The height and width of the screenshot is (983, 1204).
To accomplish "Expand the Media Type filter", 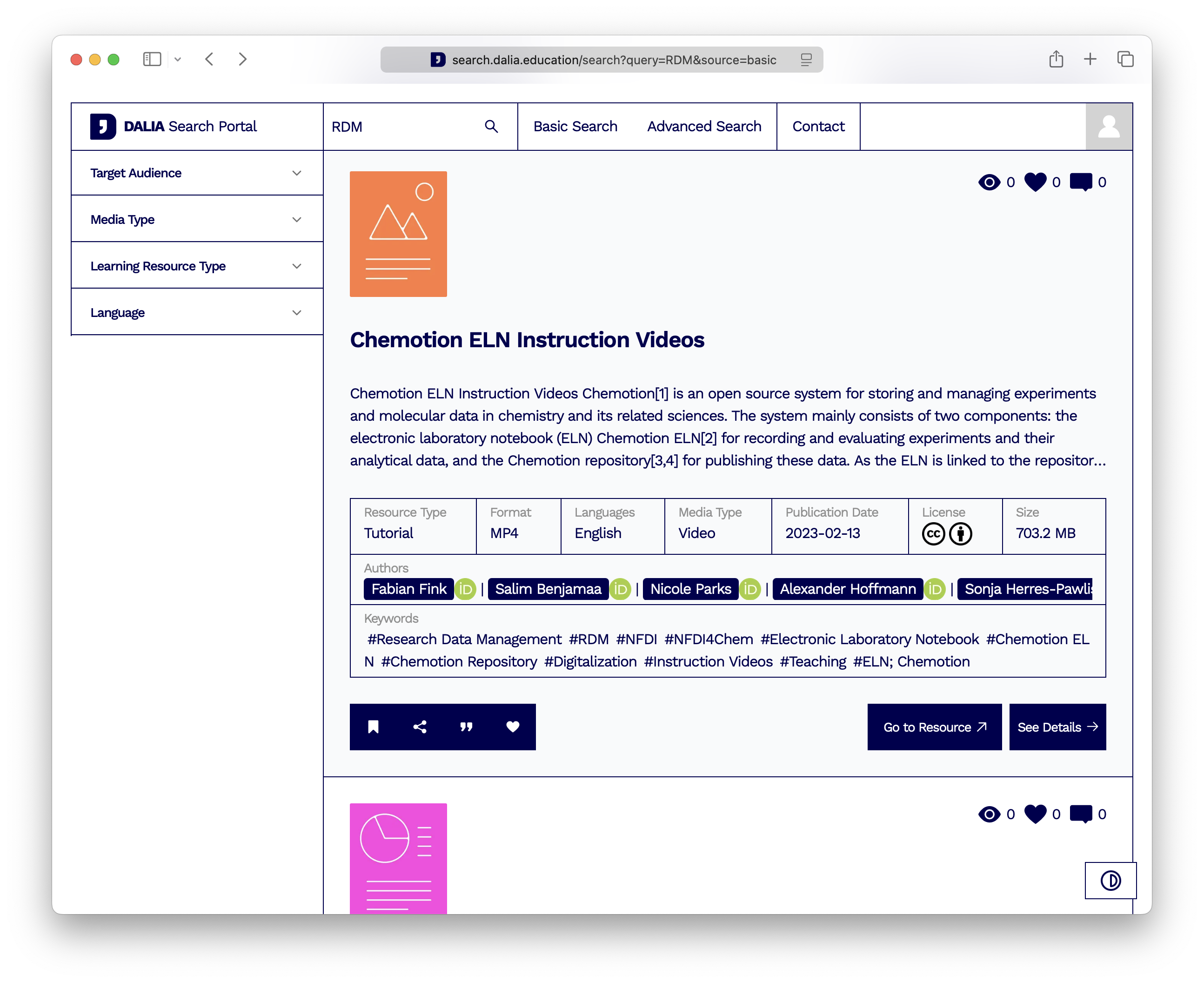I will [x=196, y=220].
